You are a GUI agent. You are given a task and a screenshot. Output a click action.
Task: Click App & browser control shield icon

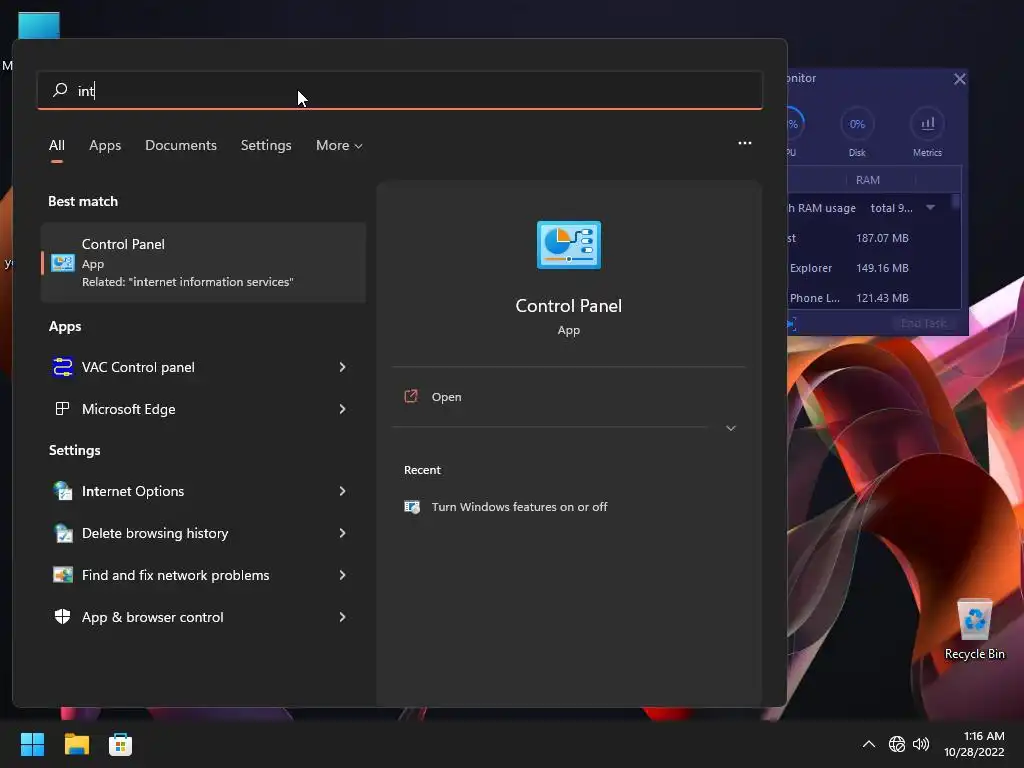click(x=63, y=616)
